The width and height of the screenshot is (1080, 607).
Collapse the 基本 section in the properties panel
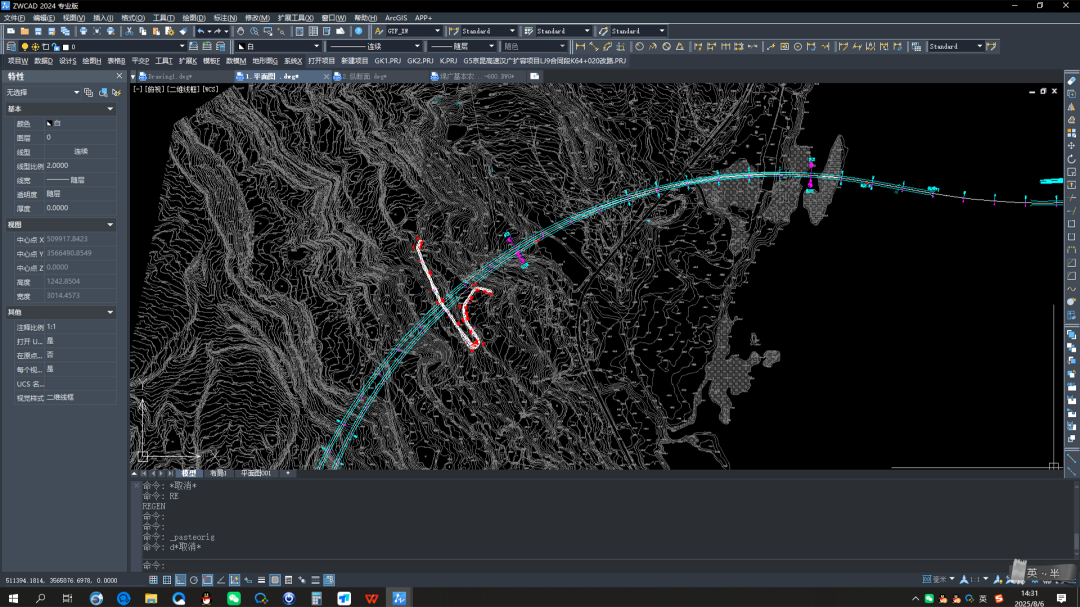coord(110,109)
